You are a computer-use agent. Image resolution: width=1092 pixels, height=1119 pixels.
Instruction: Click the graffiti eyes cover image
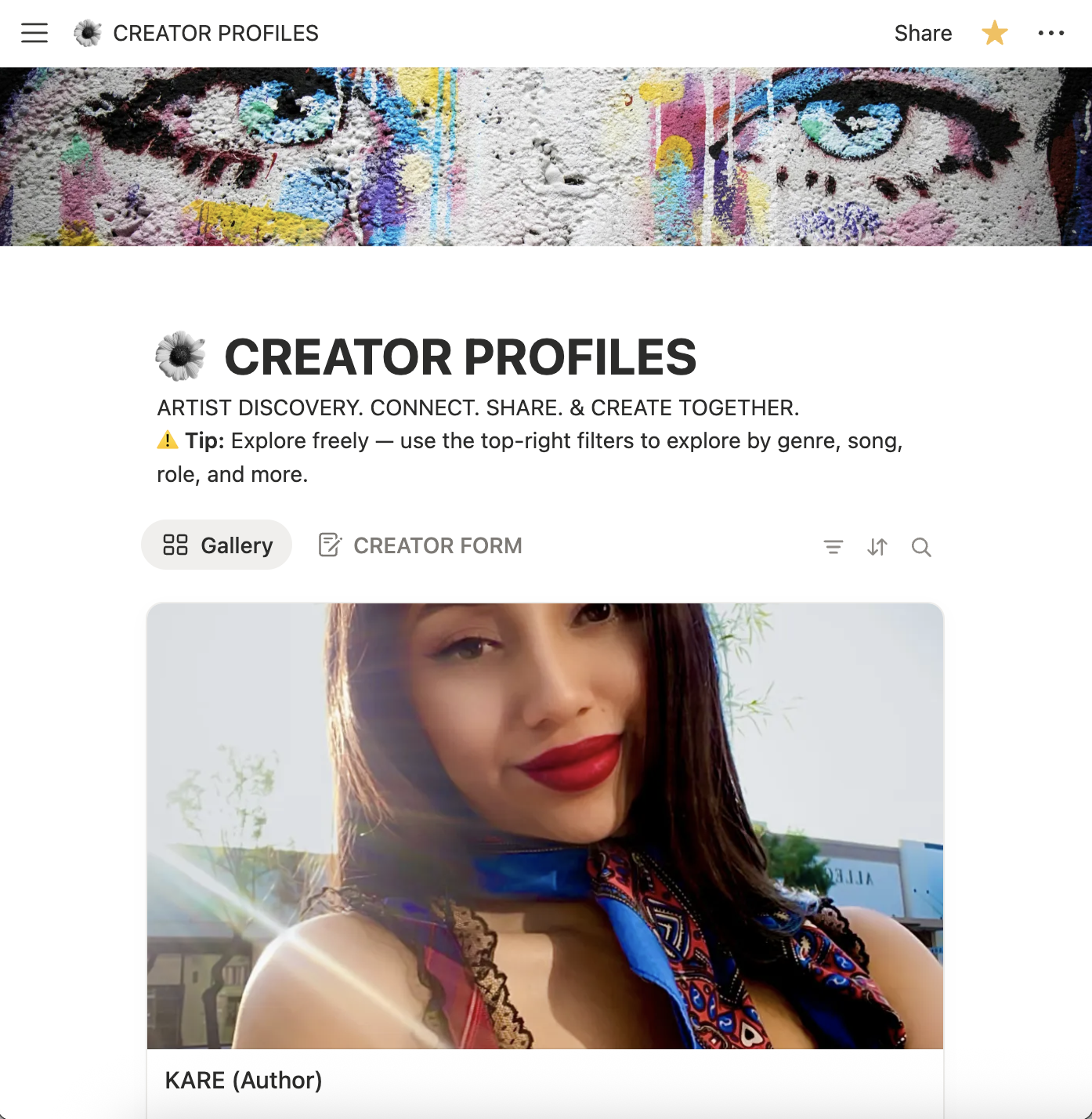point(546,157)
